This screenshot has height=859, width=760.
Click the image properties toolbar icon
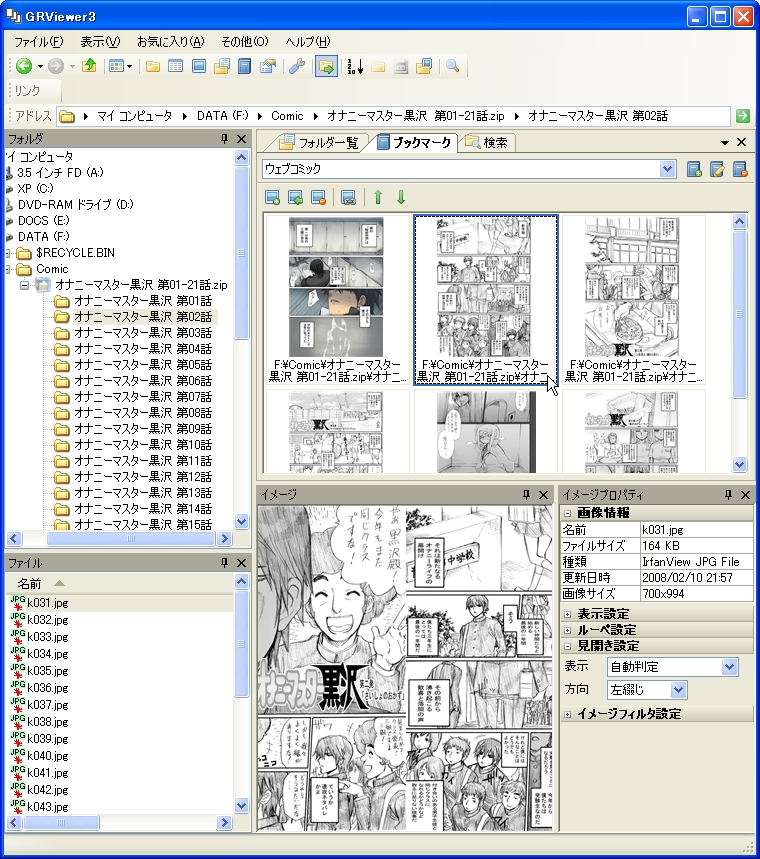pos(267,66)
